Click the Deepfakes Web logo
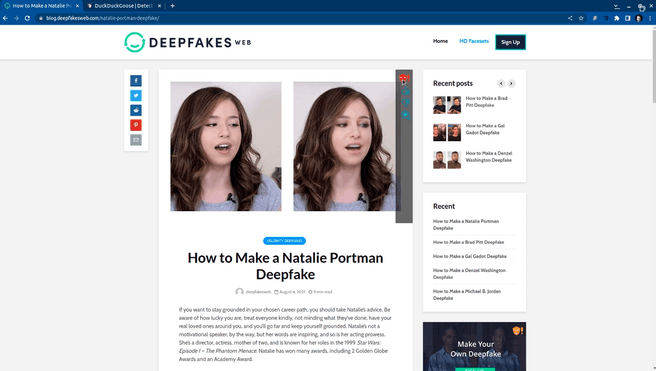Viewport: 656px width, 371px height. (187, 42)
